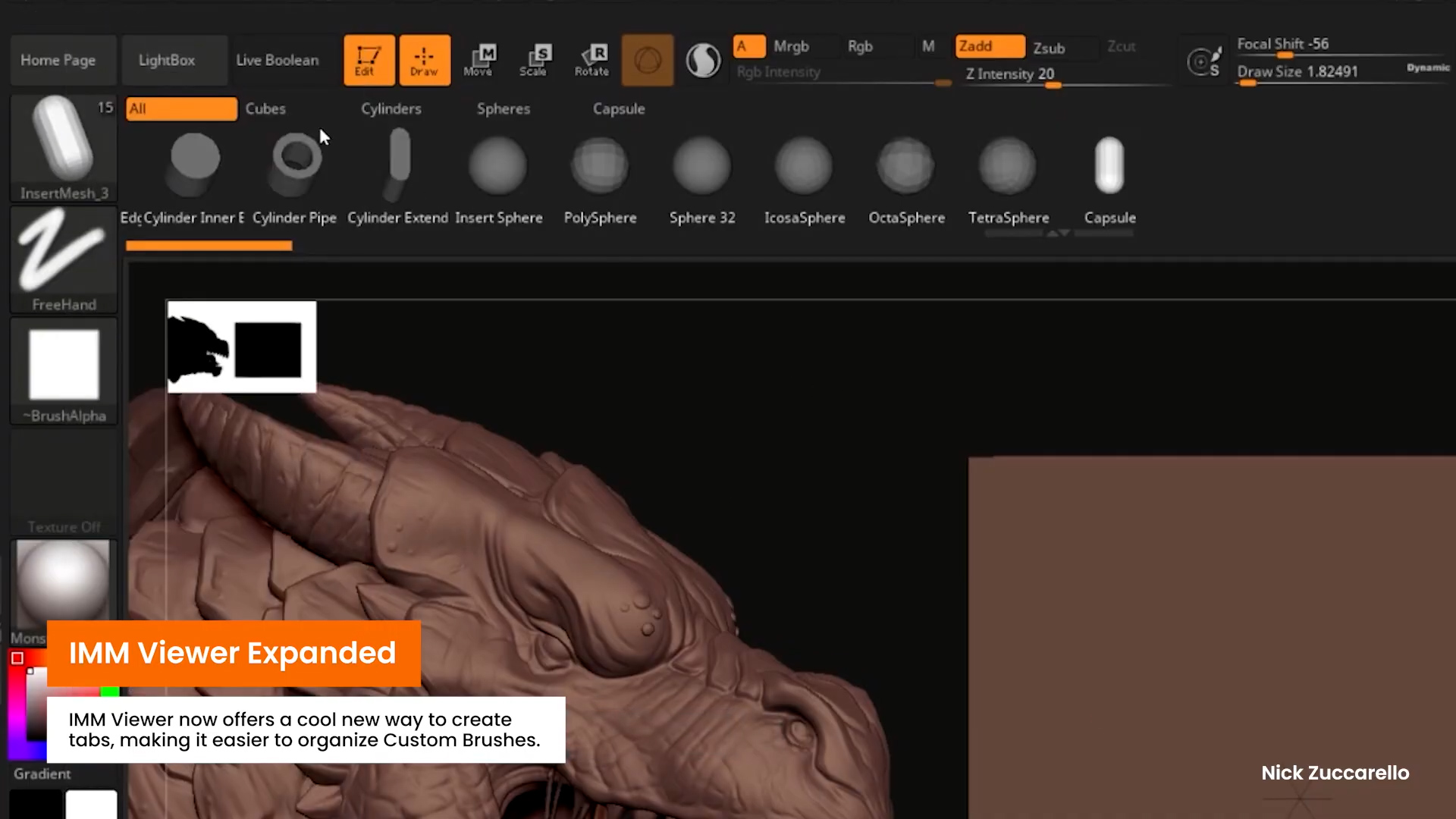Image resolution: width=1456 pixels, height=819 pixels.
Task: Select the Draw mode icon
Action: pyautogui.click(x=424, y=60)
